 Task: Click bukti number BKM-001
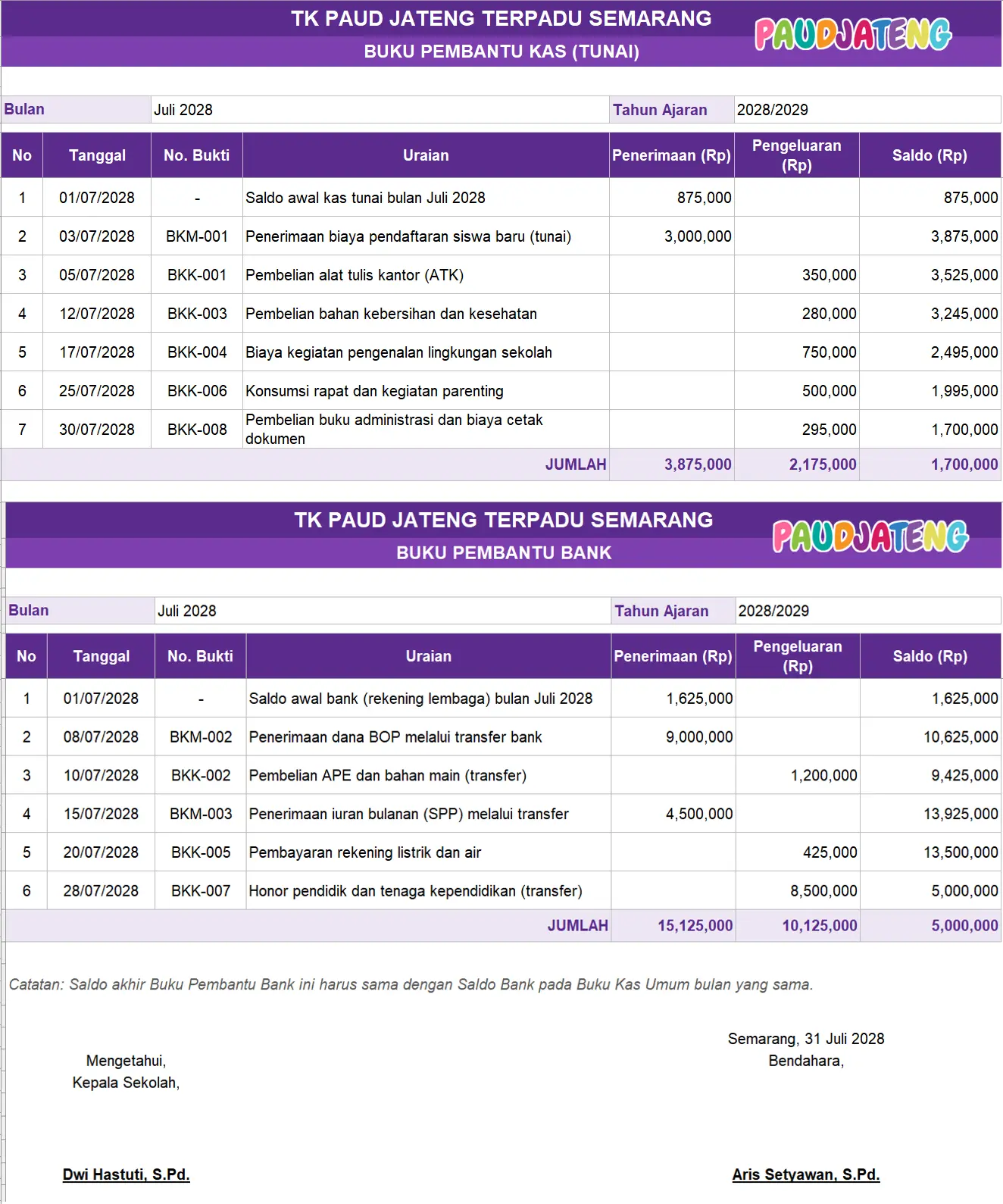coord(197,236)
